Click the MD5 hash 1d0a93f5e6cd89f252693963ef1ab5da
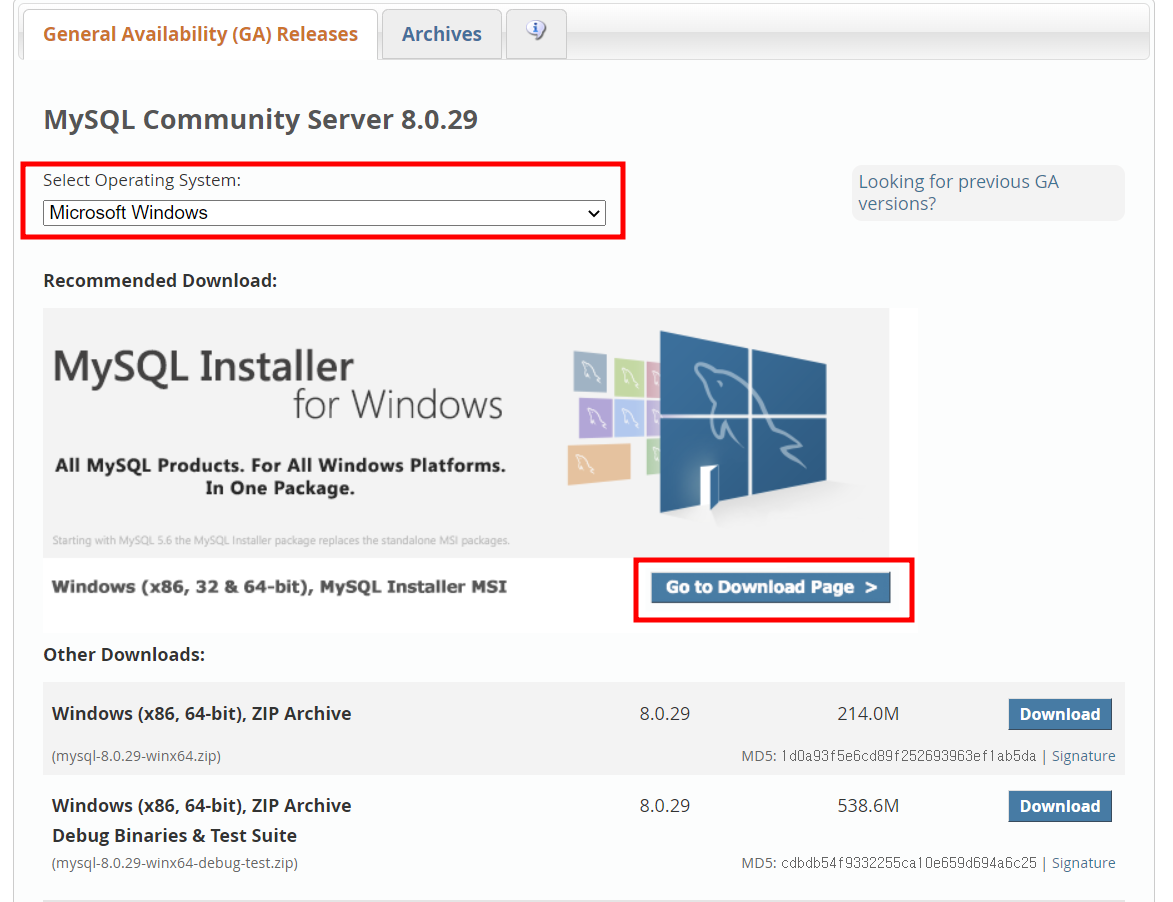The height and width of the screenshot is (902, 1173). [x=909, y=756]
